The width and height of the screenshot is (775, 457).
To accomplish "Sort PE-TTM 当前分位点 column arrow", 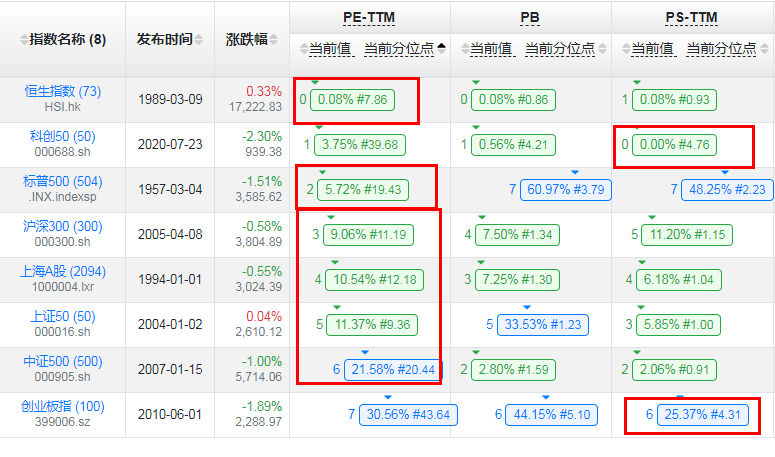I will coord(441,48).
